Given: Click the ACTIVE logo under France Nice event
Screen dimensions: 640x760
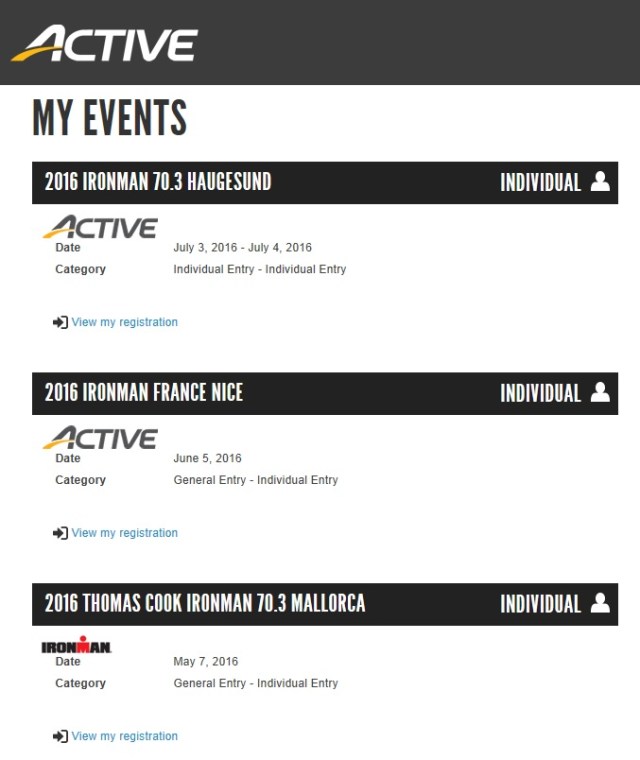Looking at the screenshot, I should coord(100,438).
